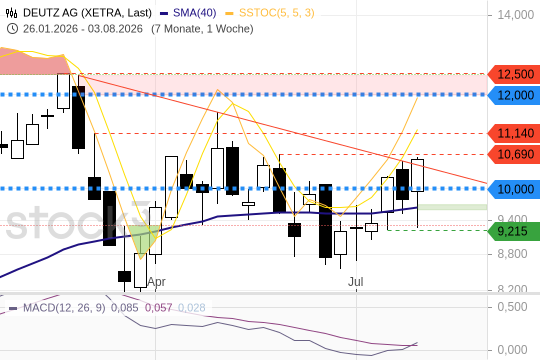Click the purple MACD legend swatch
The image size is (540, 360).
[x=13, y=308]
